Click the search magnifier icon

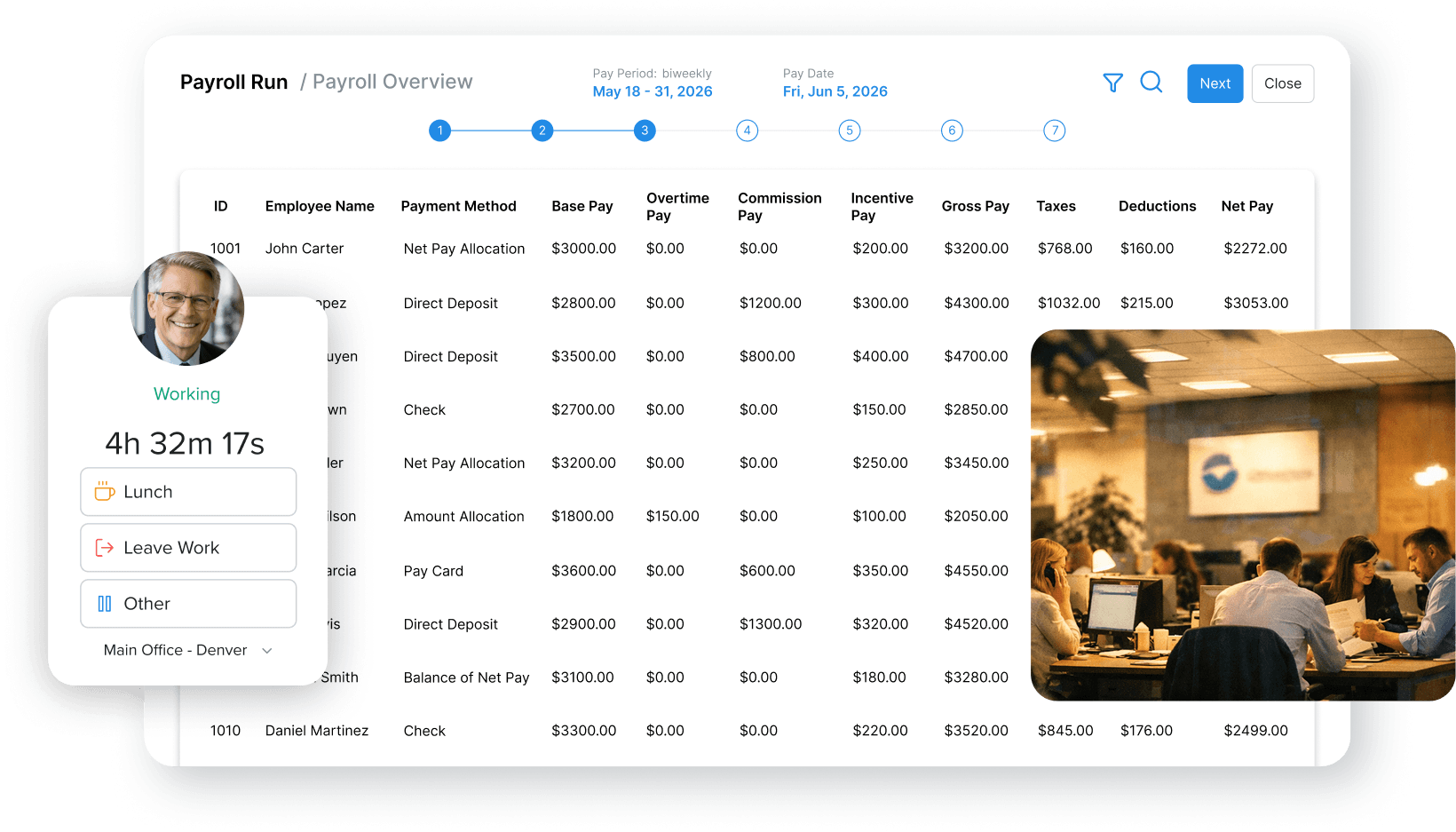tap(1151, 83)
